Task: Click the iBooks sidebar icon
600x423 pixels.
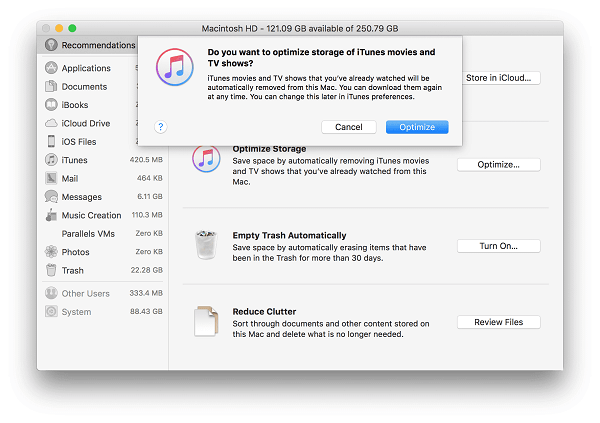Action: point(51,105)
